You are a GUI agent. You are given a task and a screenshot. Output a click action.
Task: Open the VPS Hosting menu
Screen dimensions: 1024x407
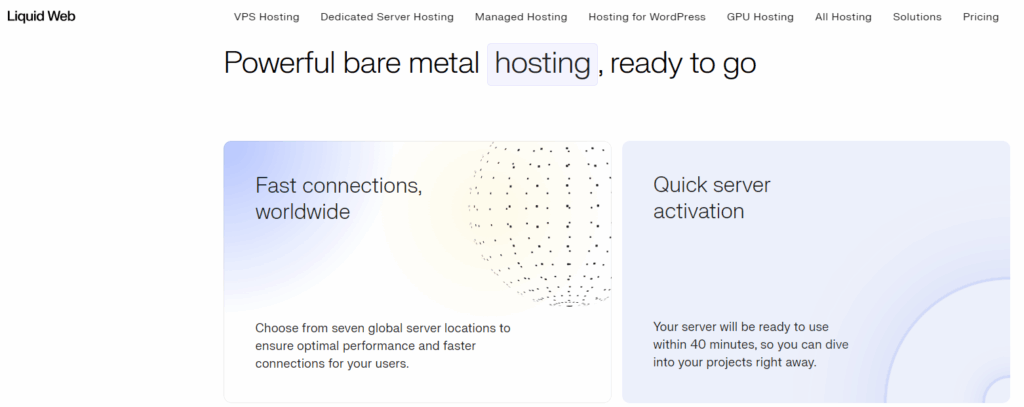(266, 17)
